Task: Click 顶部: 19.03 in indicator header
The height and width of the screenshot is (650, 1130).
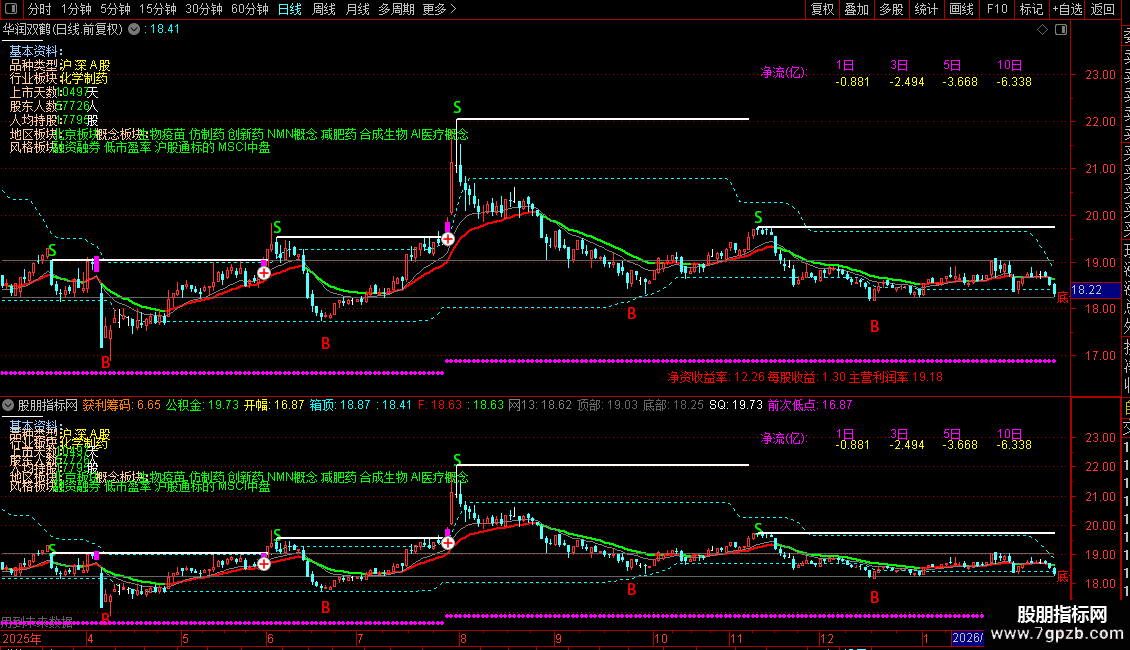Action: pos(608,405)
